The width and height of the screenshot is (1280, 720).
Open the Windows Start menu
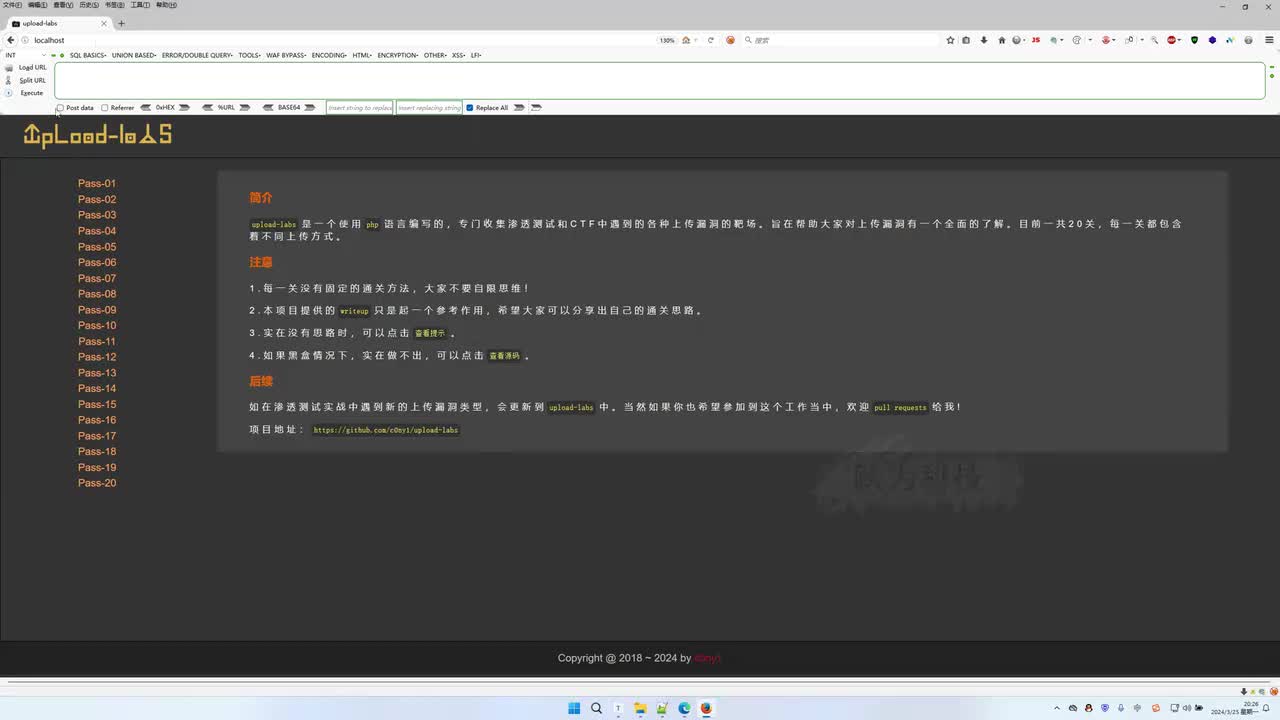pyautogui.click(x=574, y=708)
